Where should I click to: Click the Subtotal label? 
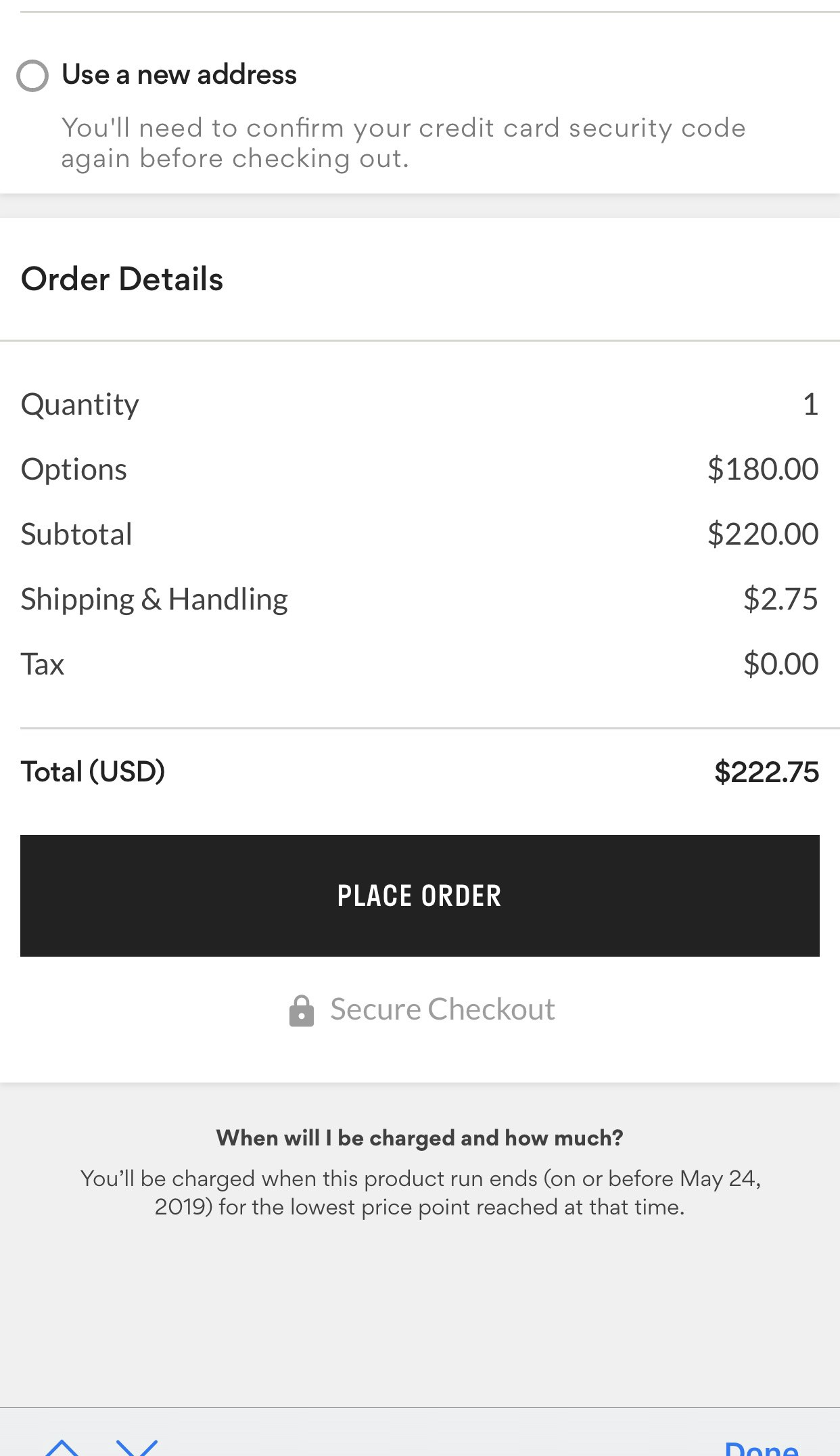(76, 534)
